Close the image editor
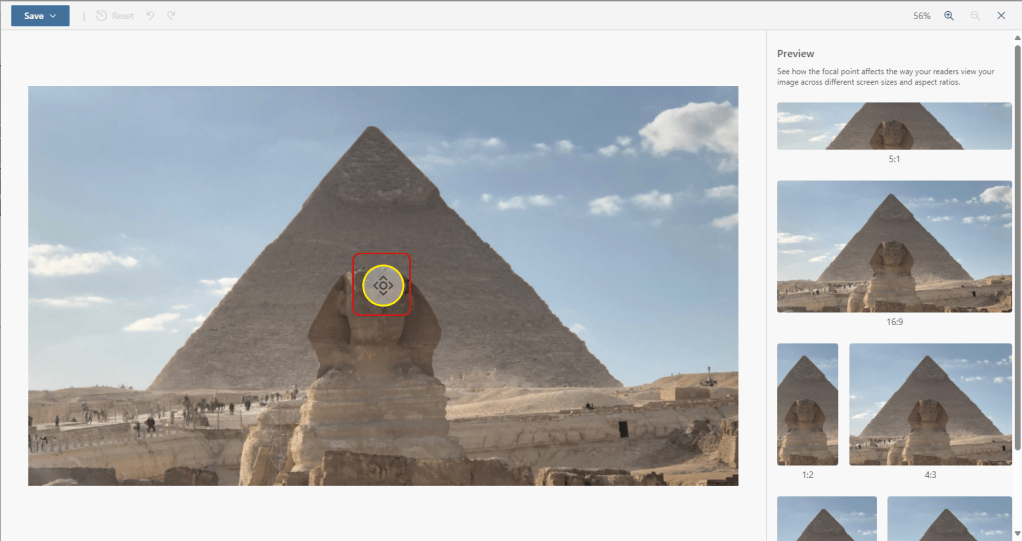The image size is (1022, 541). coord(1001,16)
